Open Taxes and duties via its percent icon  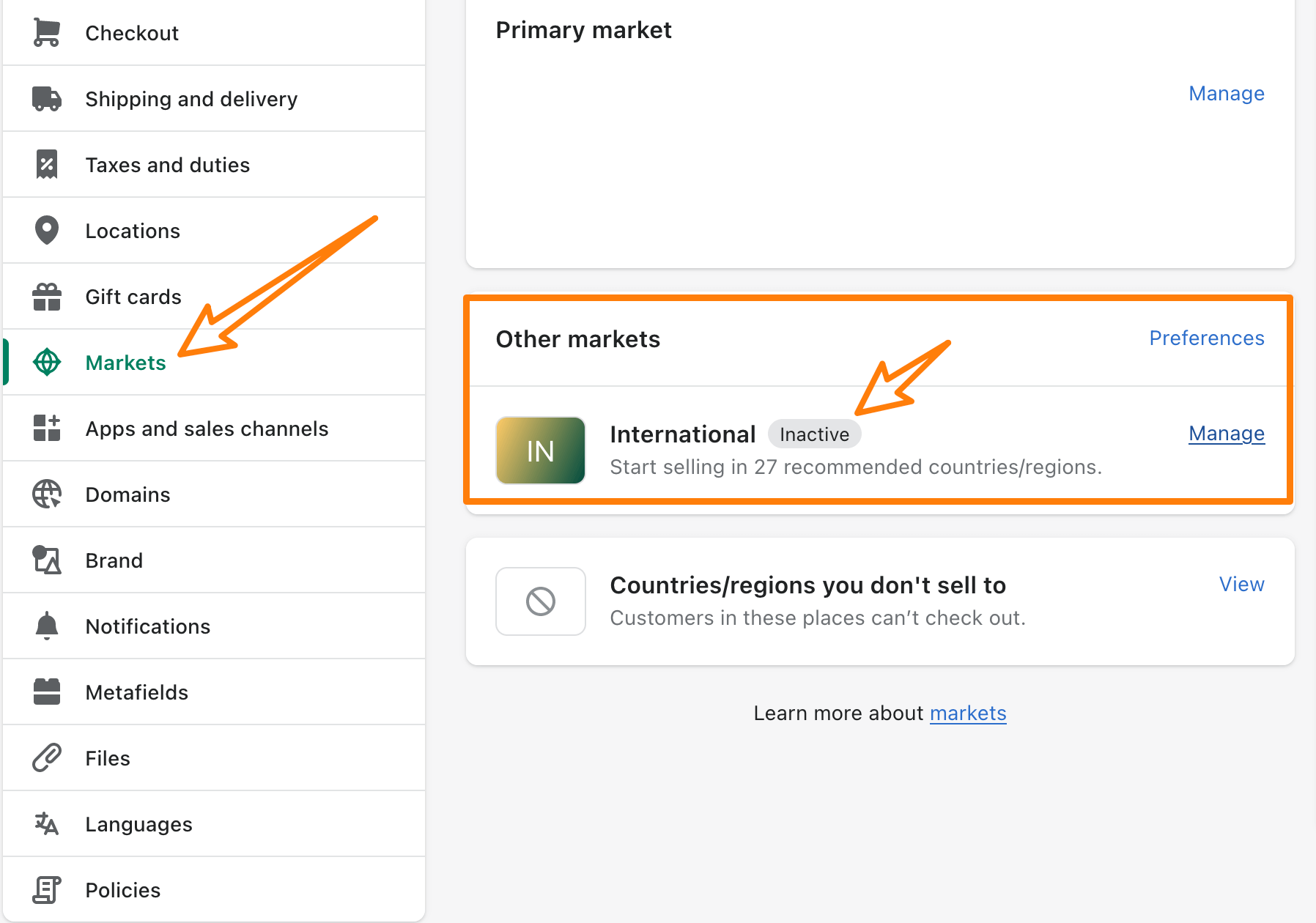click(x=46, y=164)
